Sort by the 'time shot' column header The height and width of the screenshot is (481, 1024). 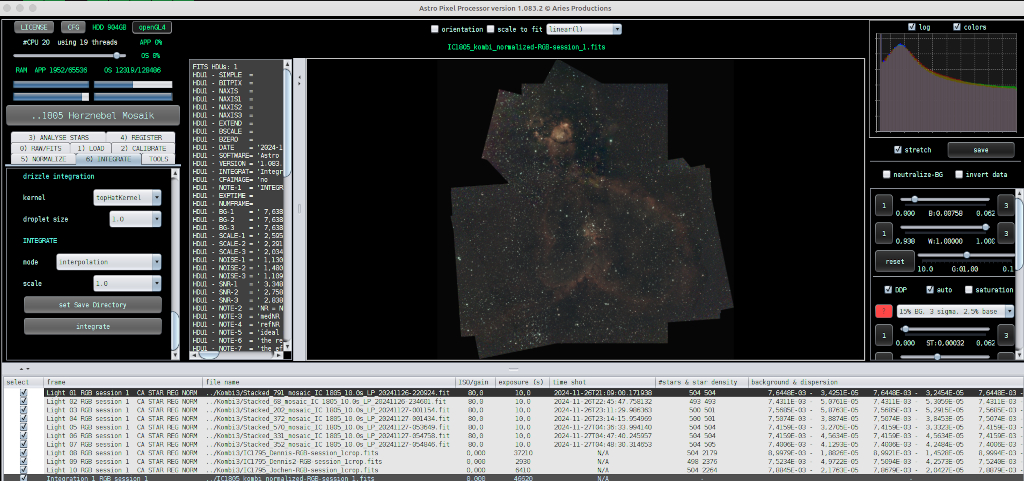602,382
